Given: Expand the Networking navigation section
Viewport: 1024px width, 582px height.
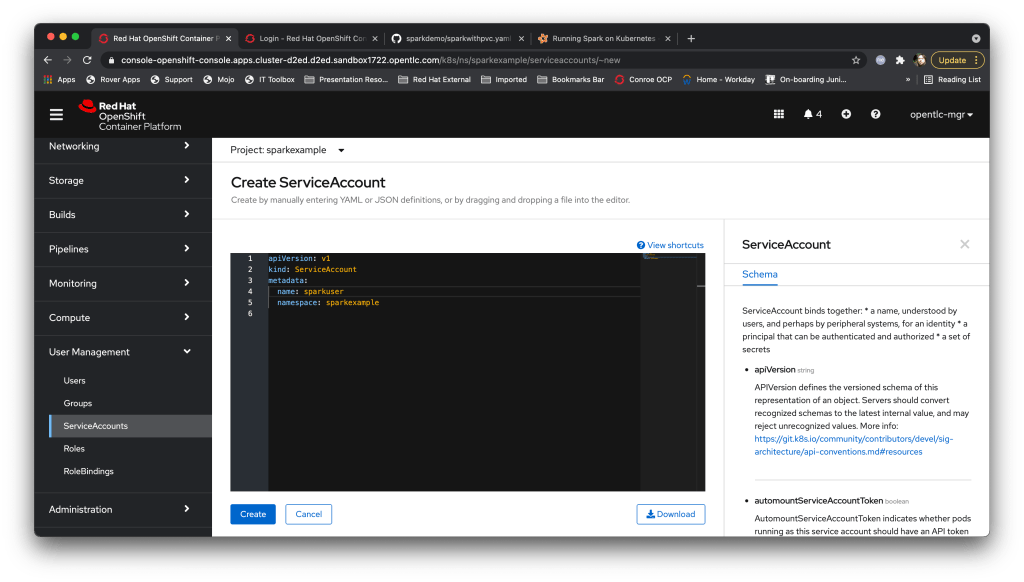Looking at the screenshot, I should (120, 146).
